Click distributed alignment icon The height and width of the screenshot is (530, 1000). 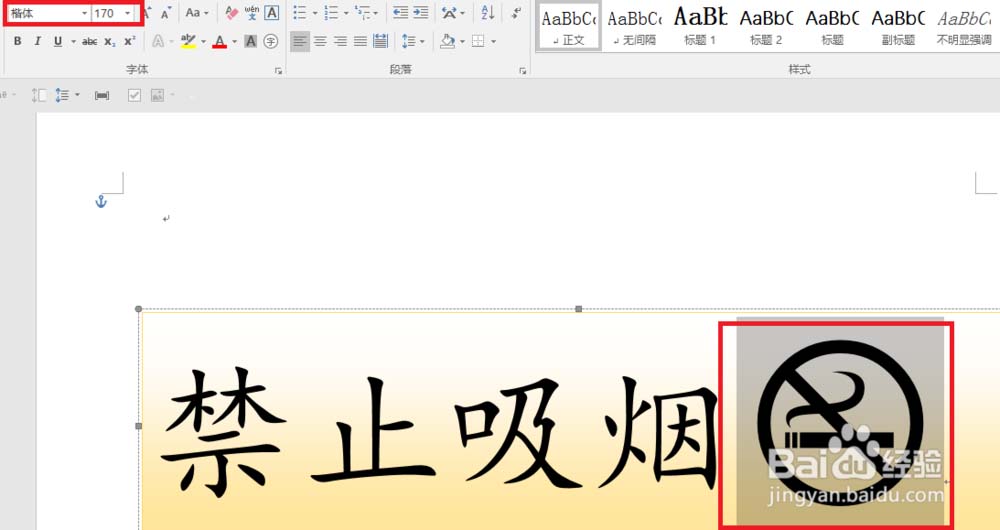(x=381, y=41)
